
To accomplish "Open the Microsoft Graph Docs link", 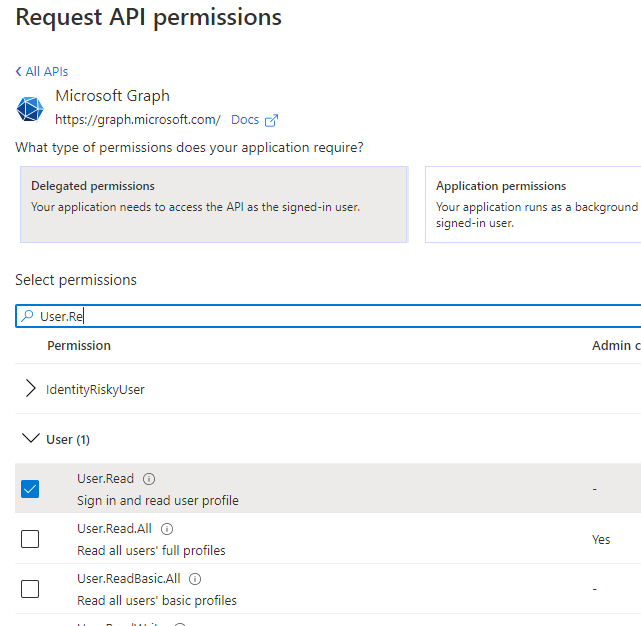I will [x=245, y=120].
